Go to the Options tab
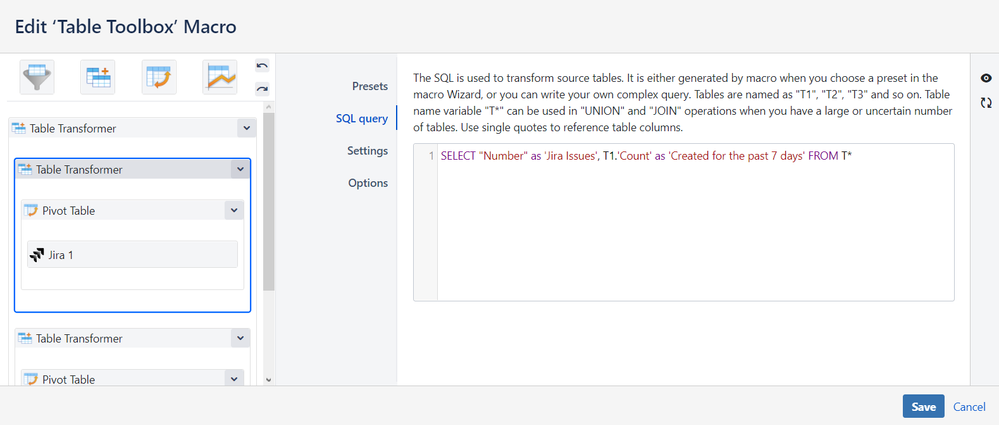 click(x=367, y=183)
